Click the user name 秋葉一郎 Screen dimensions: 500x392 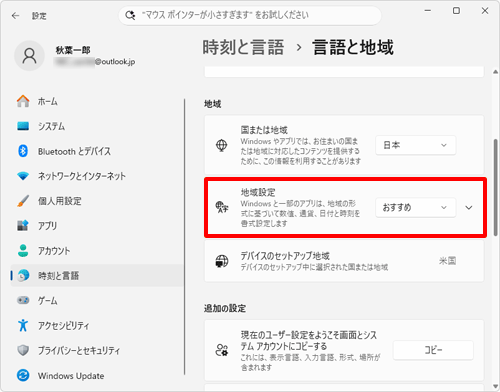73,50
